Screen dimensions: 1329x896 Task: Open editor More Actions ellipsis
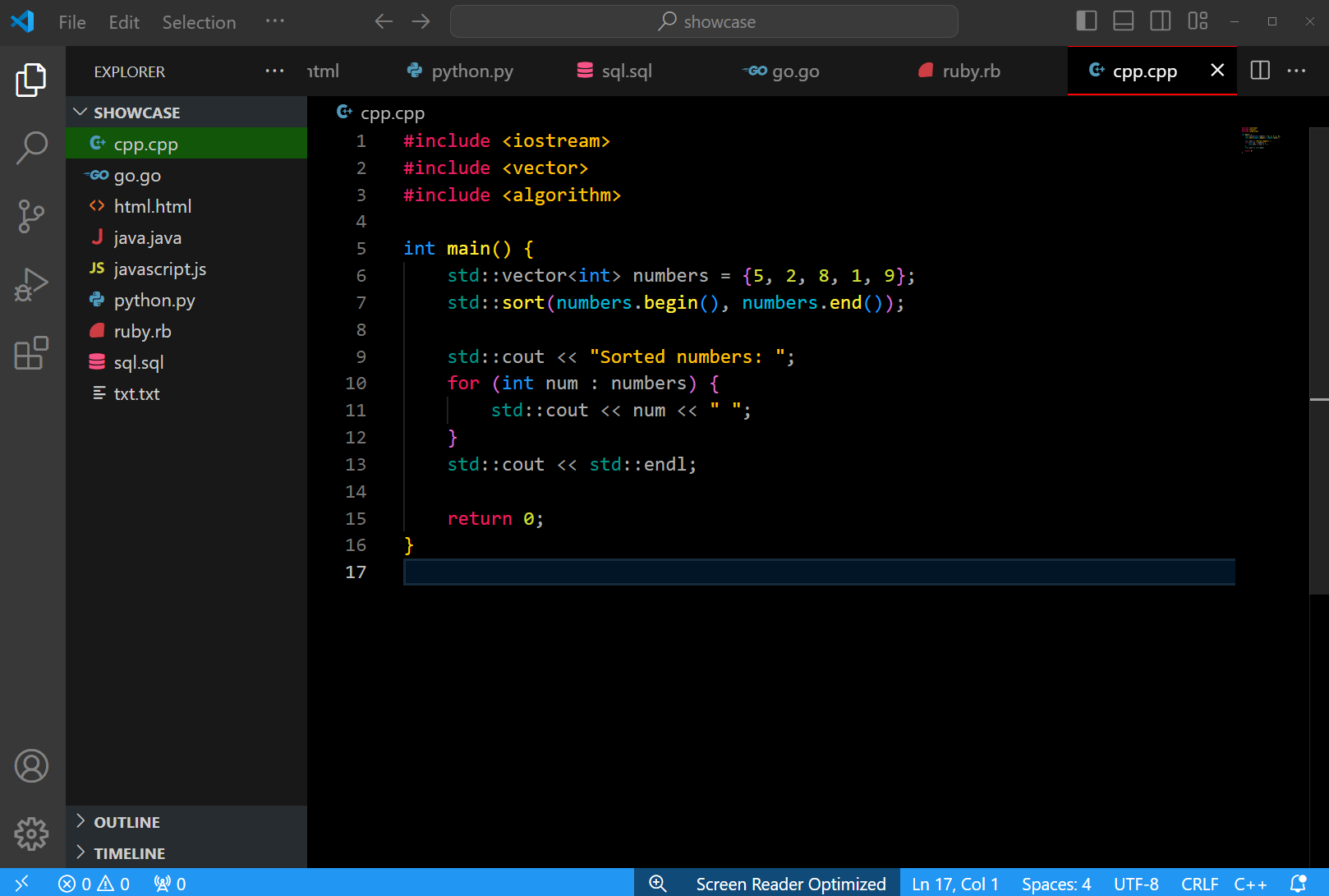tap(1296, 71)
